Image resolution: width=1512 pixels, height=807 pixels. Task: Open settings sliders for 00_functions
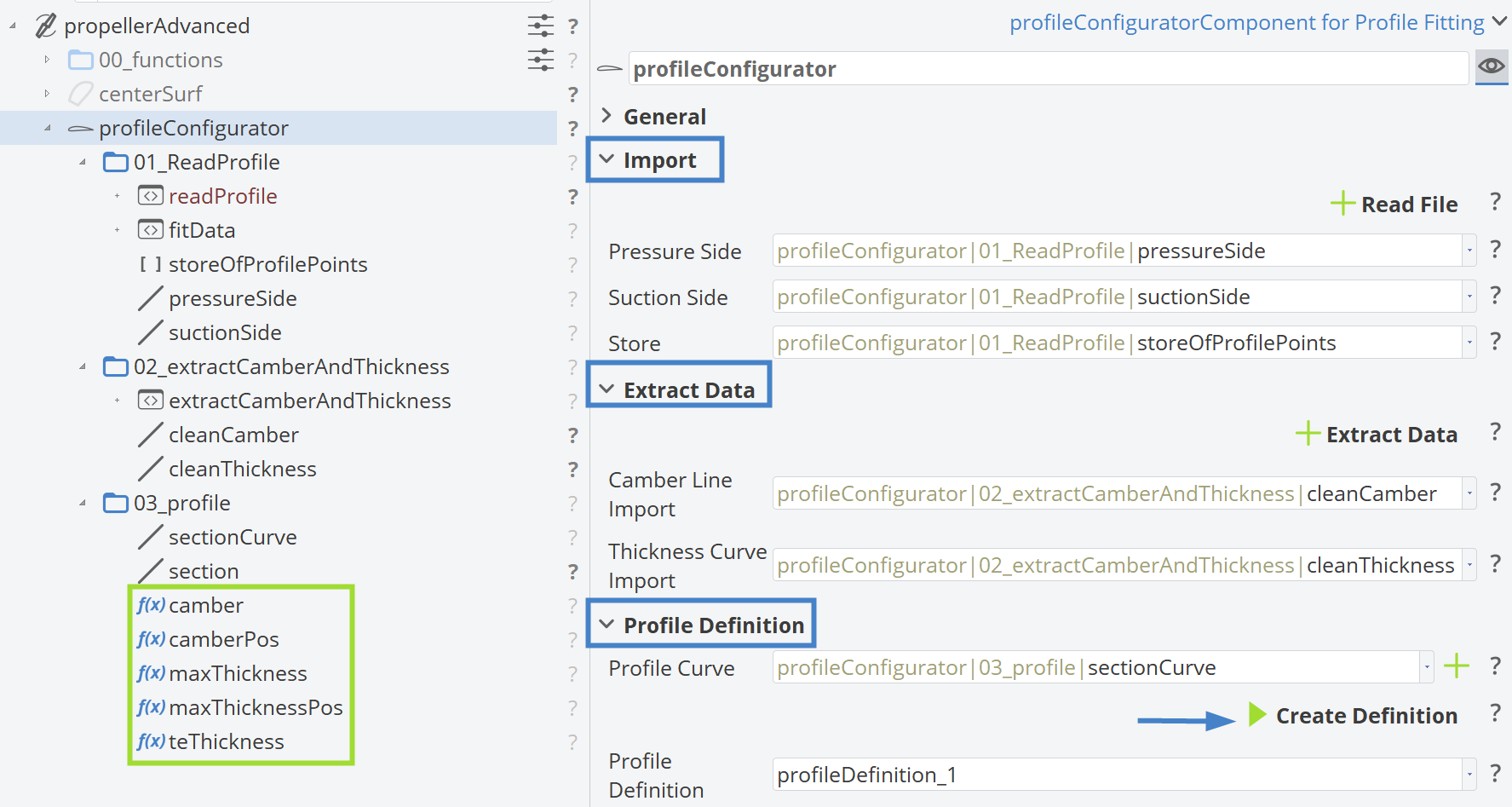coord(541,60)
